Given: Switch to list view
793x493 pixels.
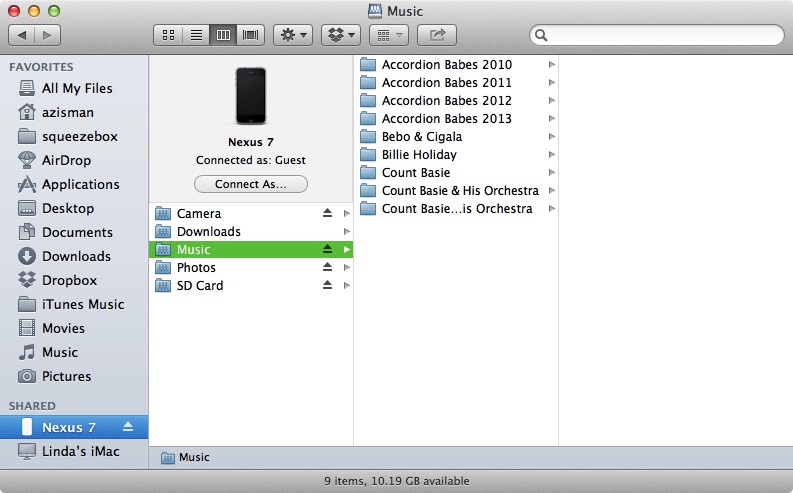Looking at the screenshot, I should click(196, 35).
